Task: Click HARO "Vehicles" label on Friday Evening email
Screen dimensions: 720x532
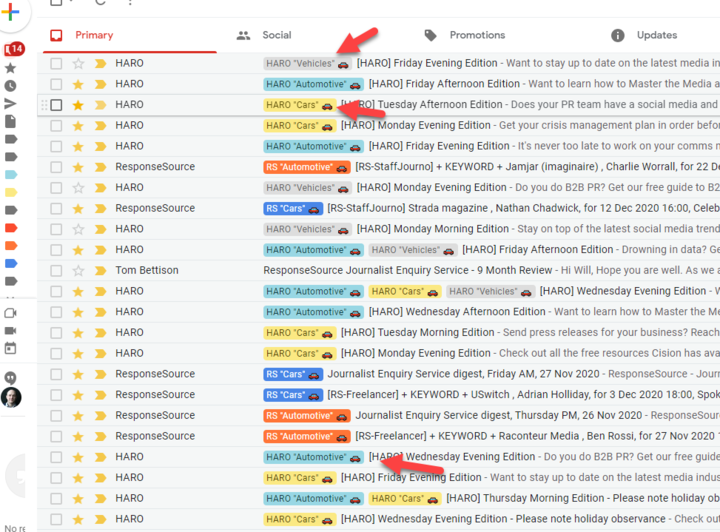Action: coord(308,64)
